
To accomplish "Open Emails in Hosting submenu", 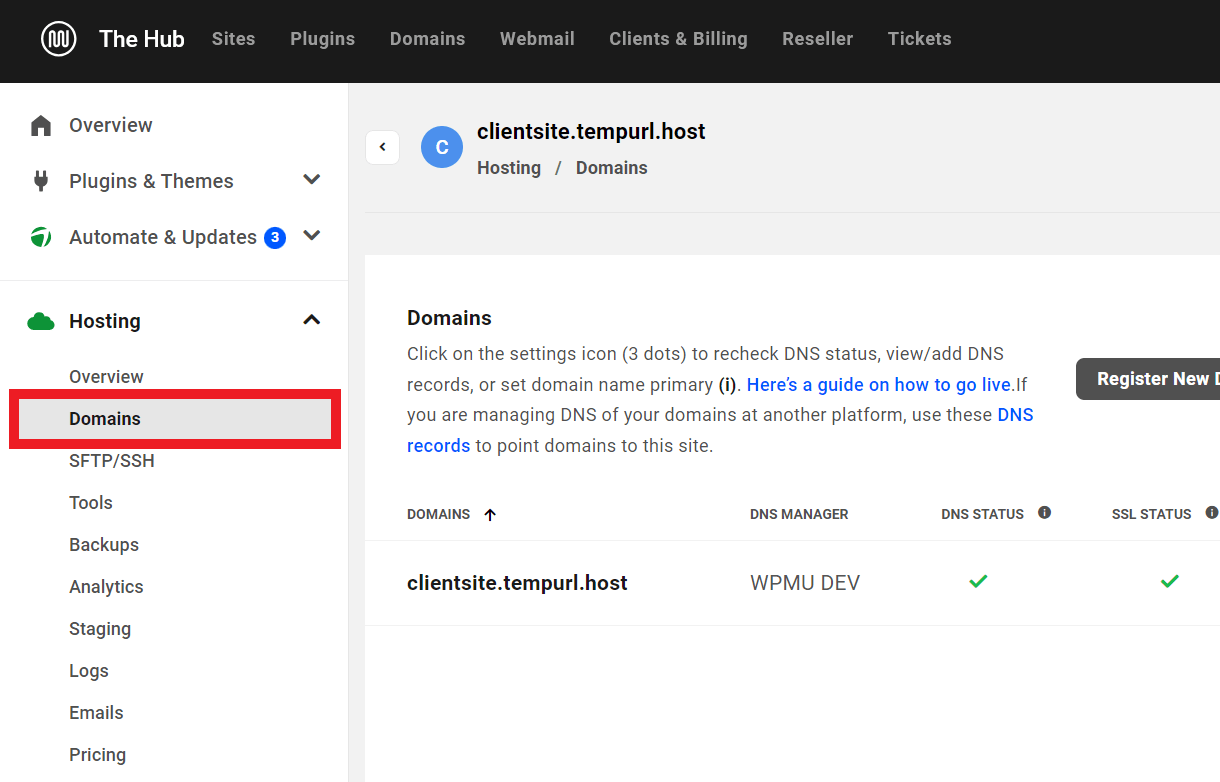I will [96, 713].
